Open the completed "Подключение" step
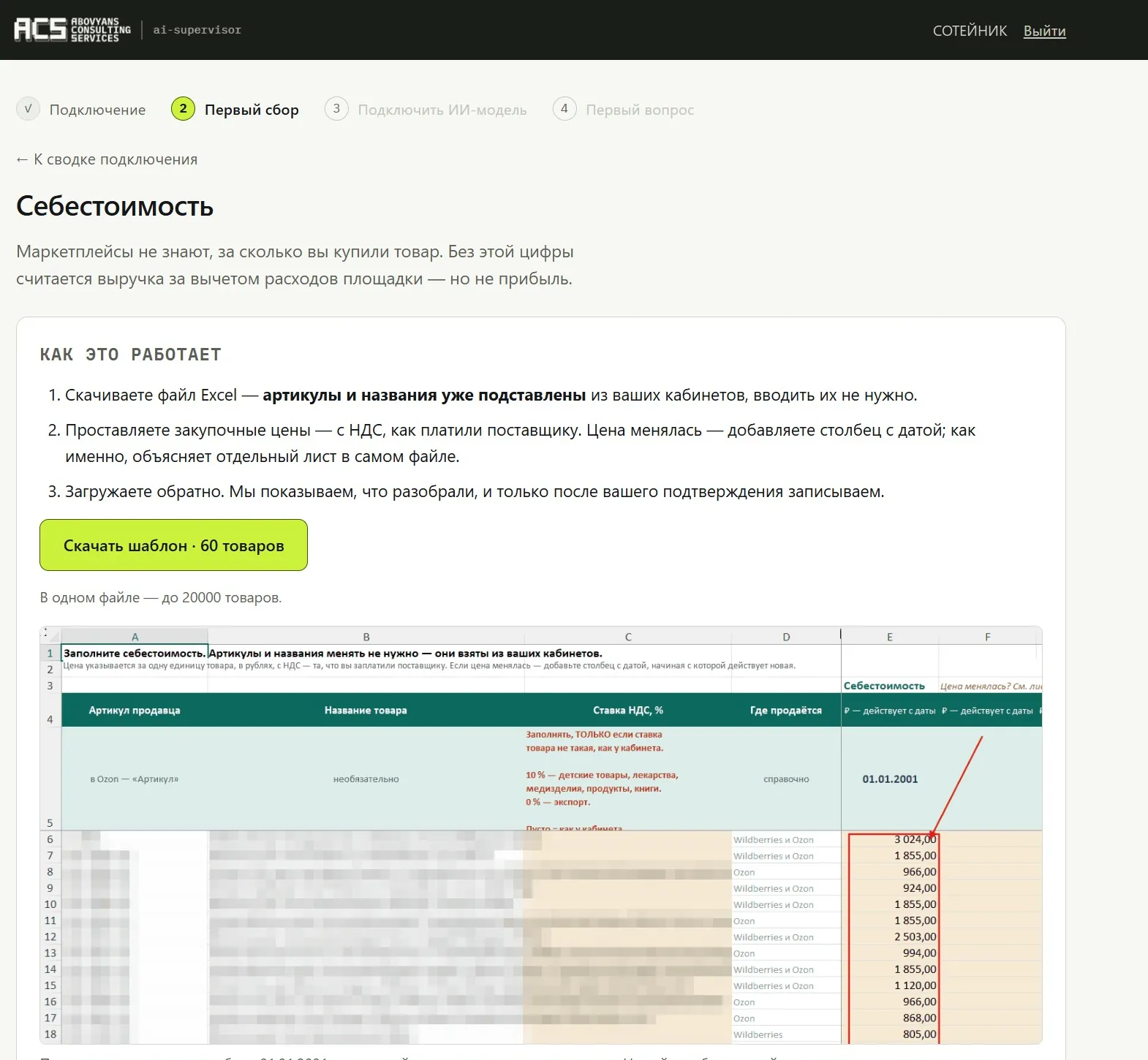Screen dimensions: 1148x1060 (x=81, y=110)
